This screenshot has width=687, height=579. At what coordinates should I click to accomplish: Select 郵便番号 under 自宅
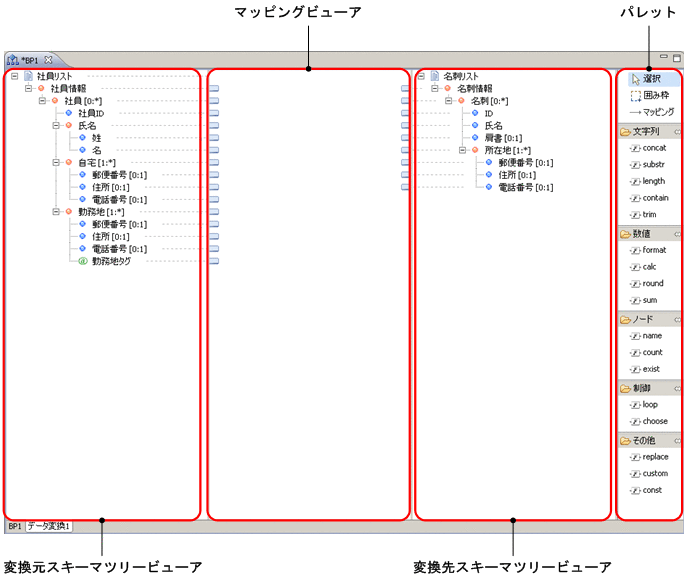[x=120, y=175]
